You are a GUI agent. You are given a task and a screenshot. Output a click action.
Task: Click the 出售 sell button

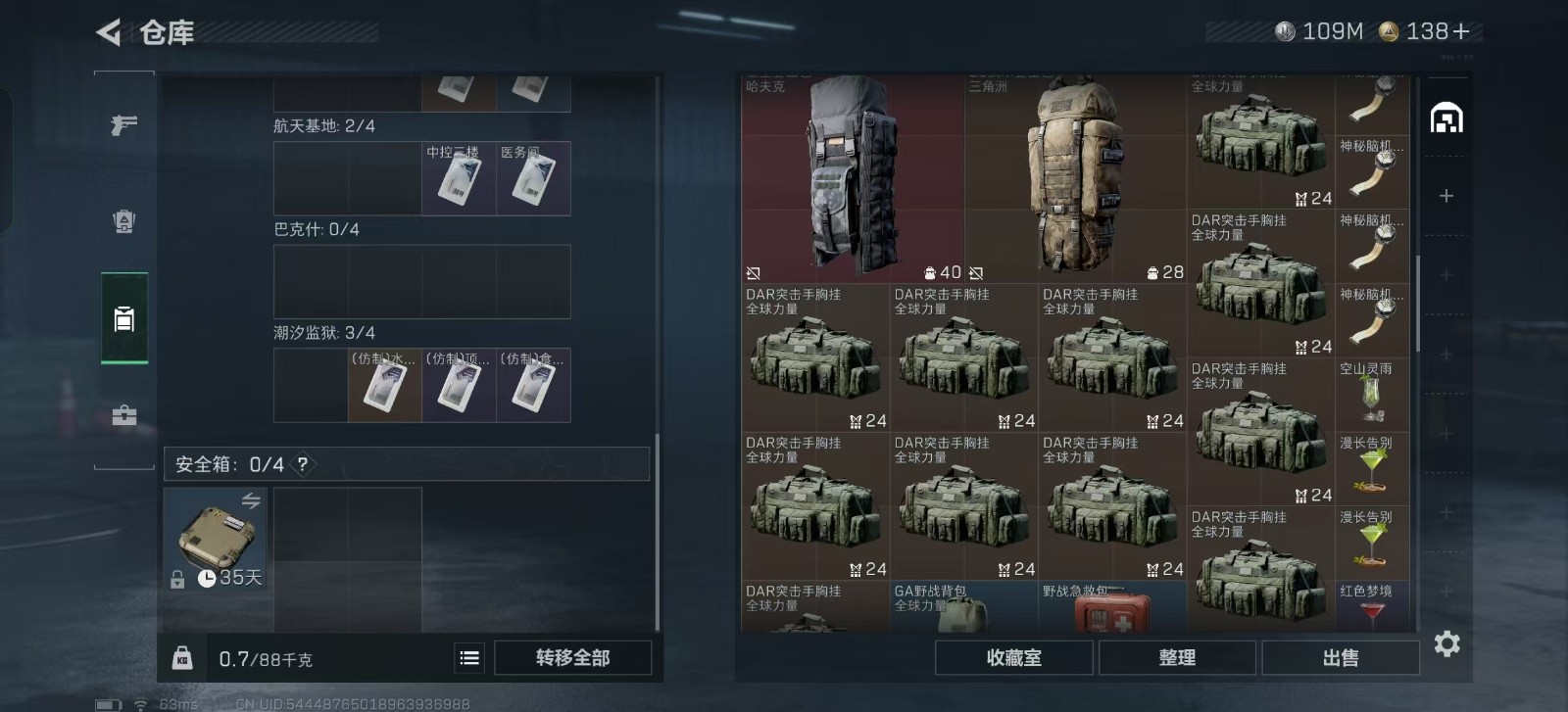pos(1341,658)
